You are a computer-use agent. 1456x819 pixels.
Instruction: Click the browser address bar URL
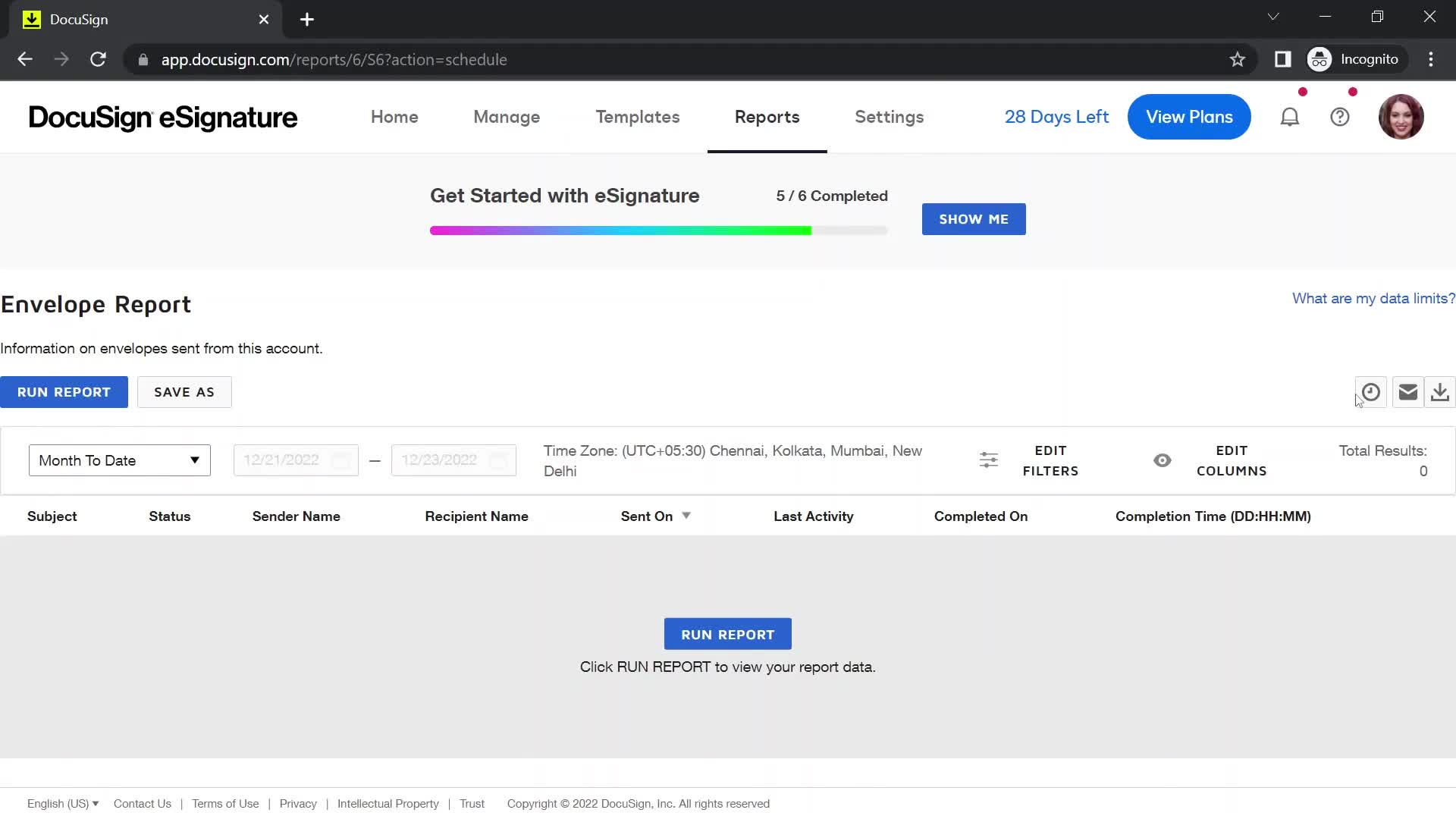point(334,59)
